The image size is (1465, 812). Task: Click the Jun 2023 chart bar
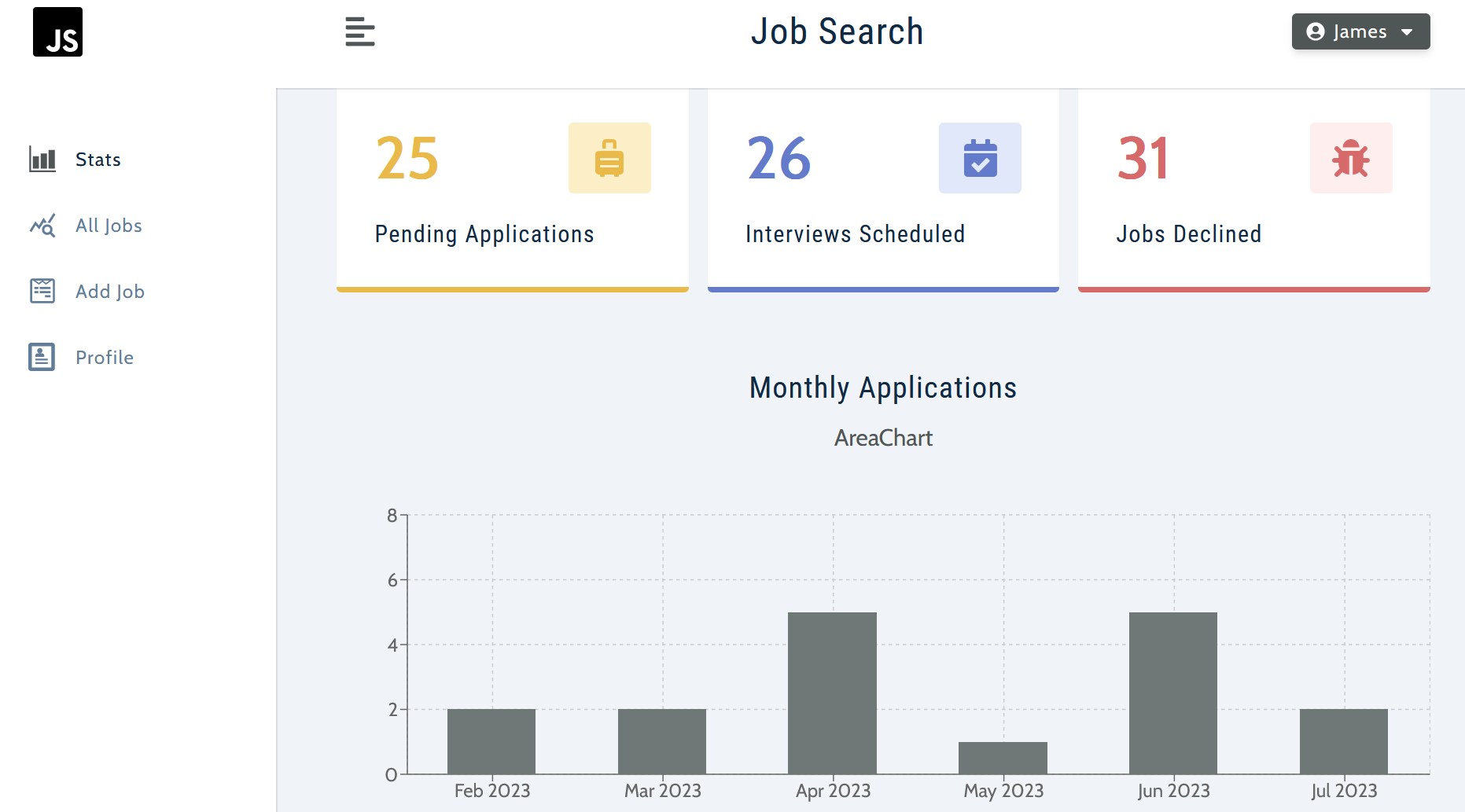click(x=1172, y=693)
